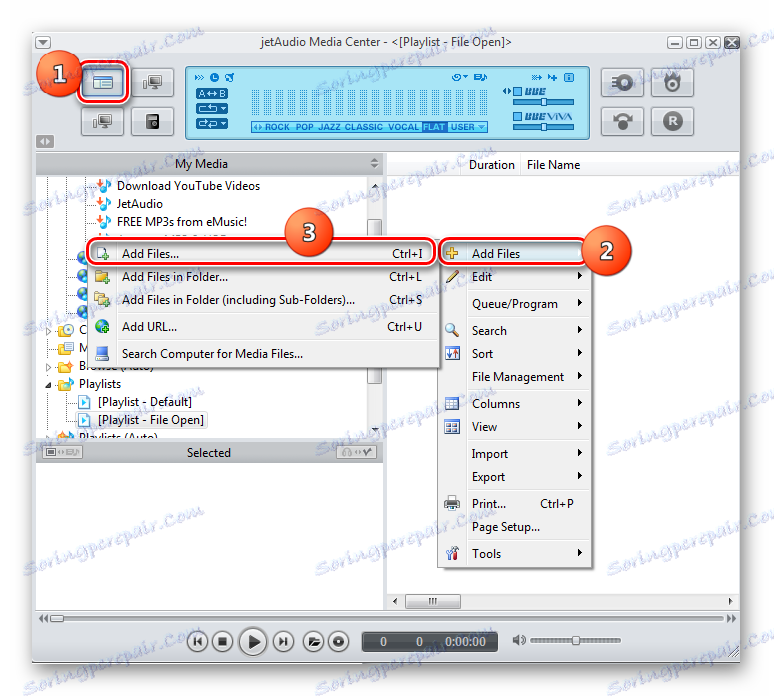Click the Add URL globe icon
Viewport: 774px width, 696px height.
click(x=102, y=327)
